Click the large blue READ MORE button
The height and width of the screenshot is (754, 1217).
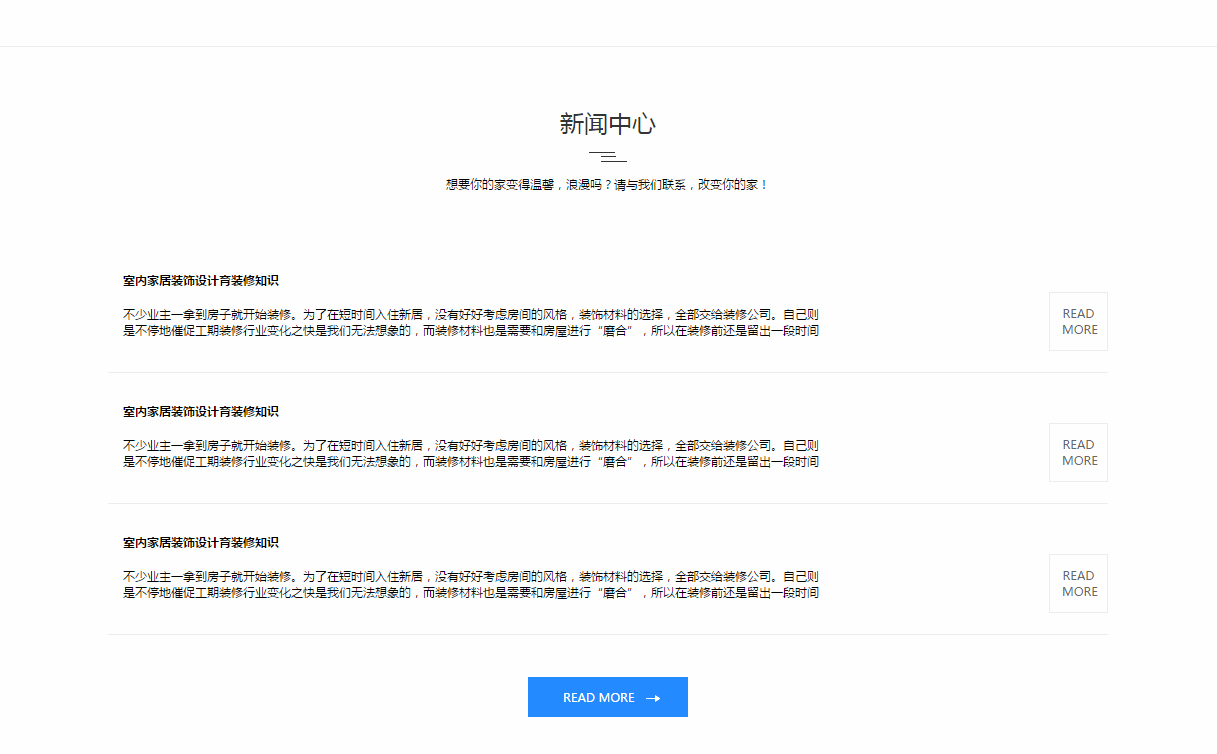click(607, 697)
